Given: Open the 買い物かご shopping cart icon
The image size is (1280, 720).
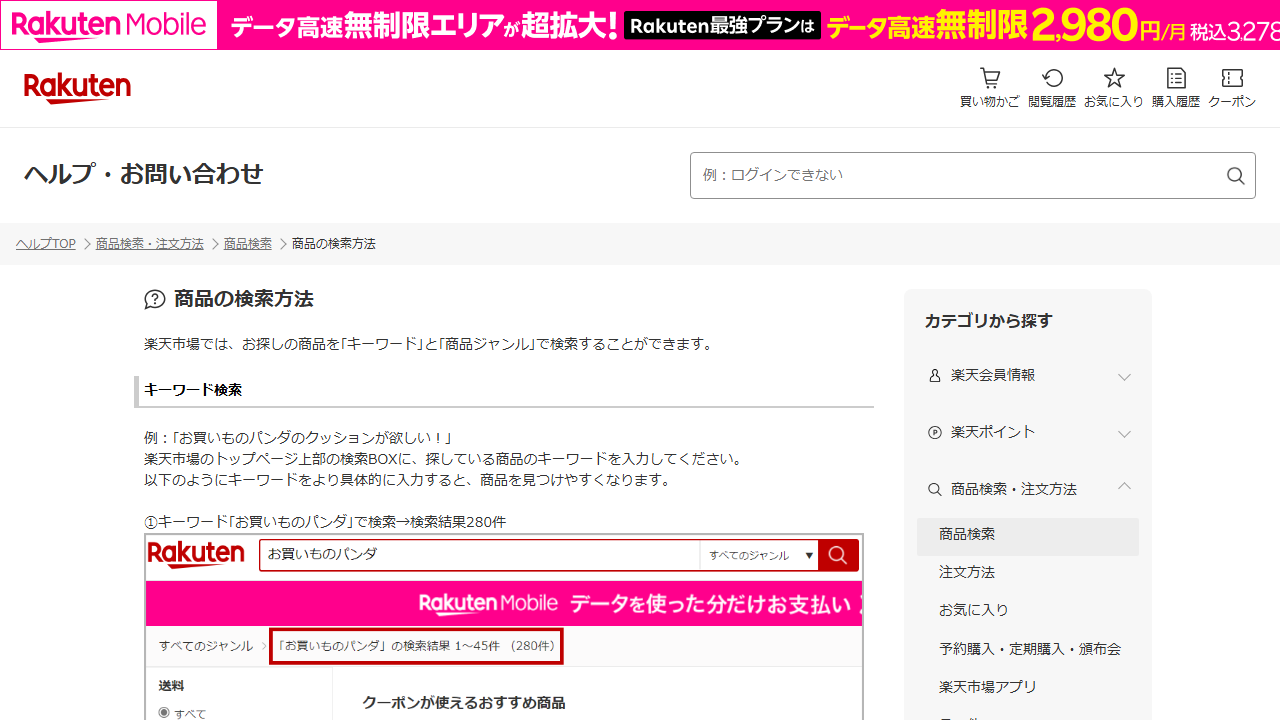Looking at the screenshot, I should (x=990, y=78).
